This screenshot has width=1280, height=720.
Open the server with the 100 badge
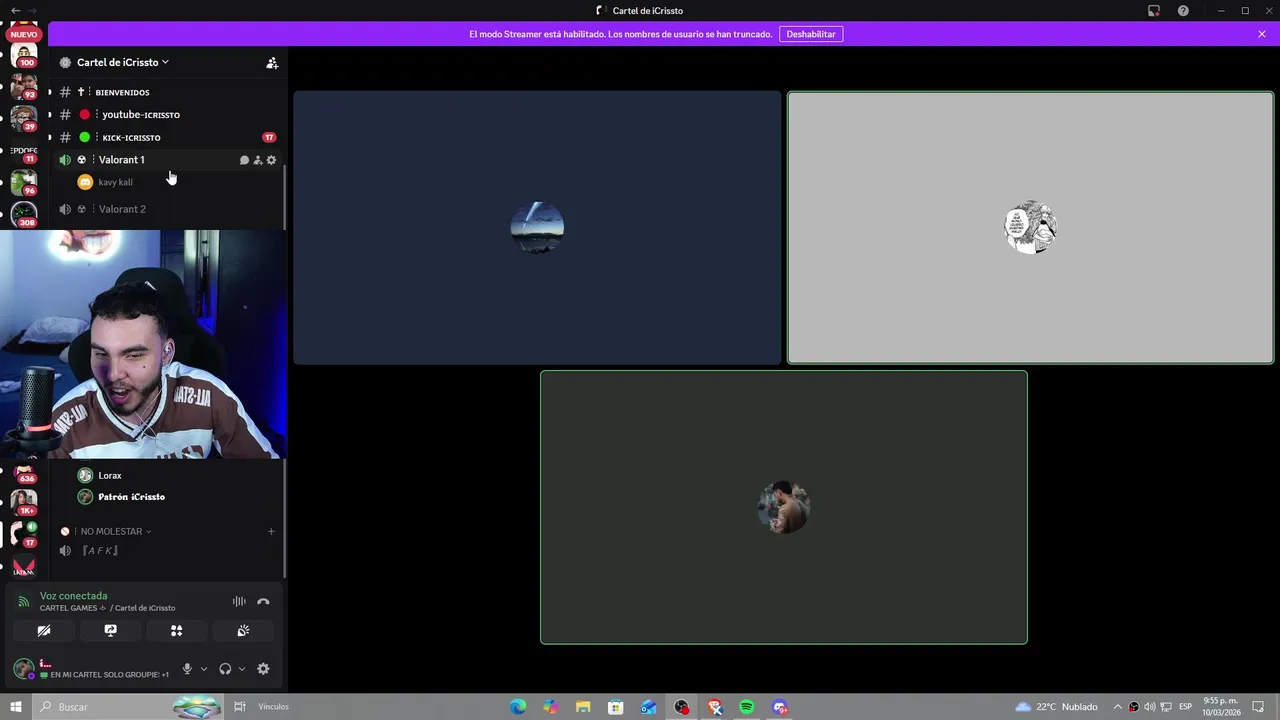coord(24,54)
